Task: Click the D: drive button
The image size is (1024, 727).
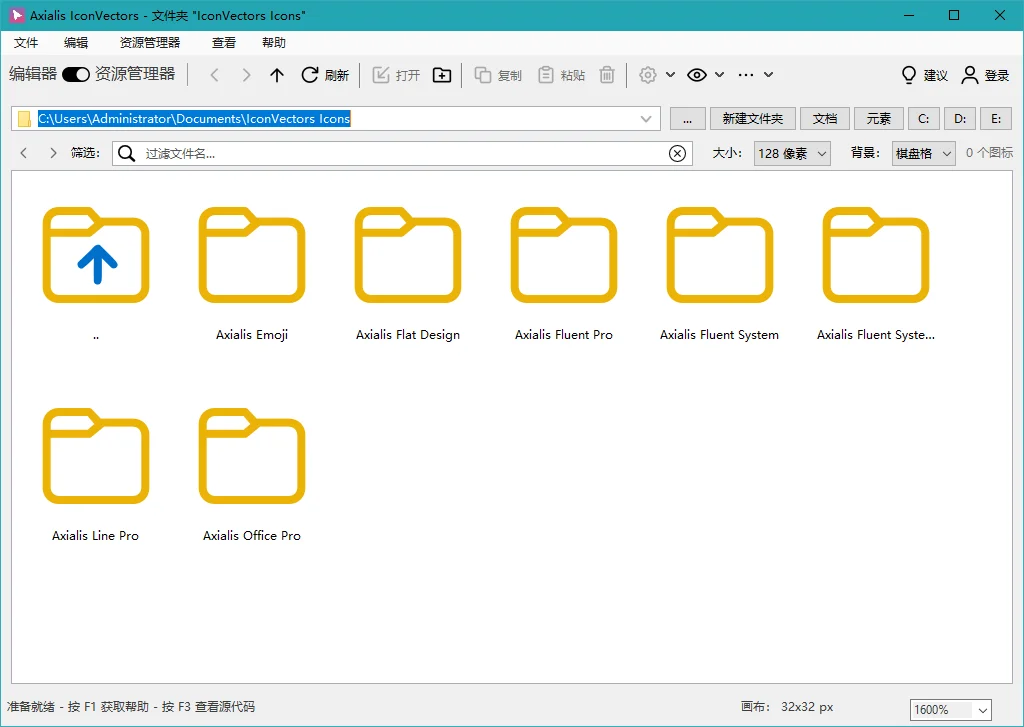Action: (960, 119)
